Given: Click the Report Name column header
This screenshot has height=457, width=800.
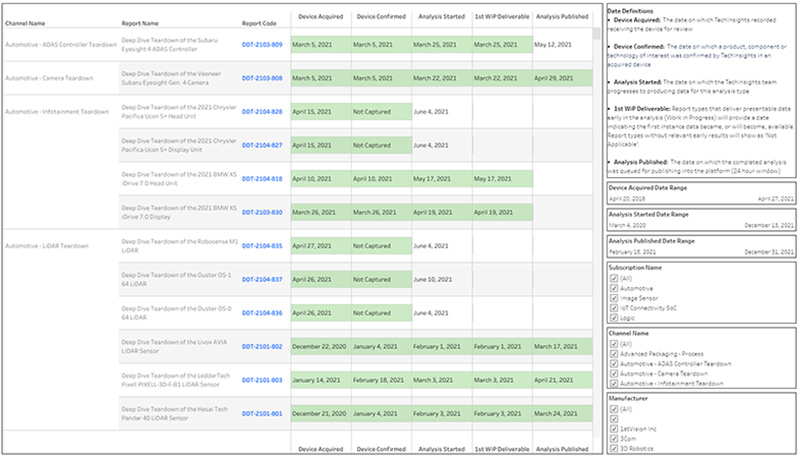Looking at the screenshot, I should tap(140, 23).
